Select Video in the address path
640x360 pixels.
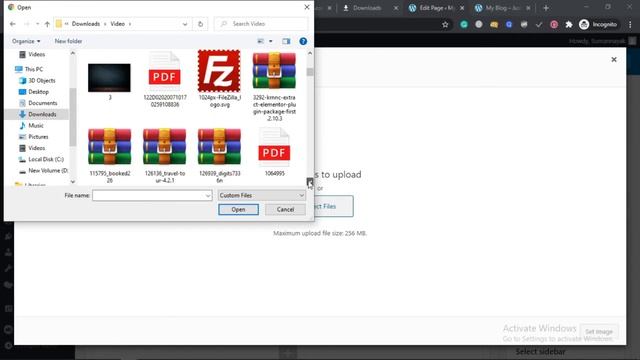pos(118,24)
